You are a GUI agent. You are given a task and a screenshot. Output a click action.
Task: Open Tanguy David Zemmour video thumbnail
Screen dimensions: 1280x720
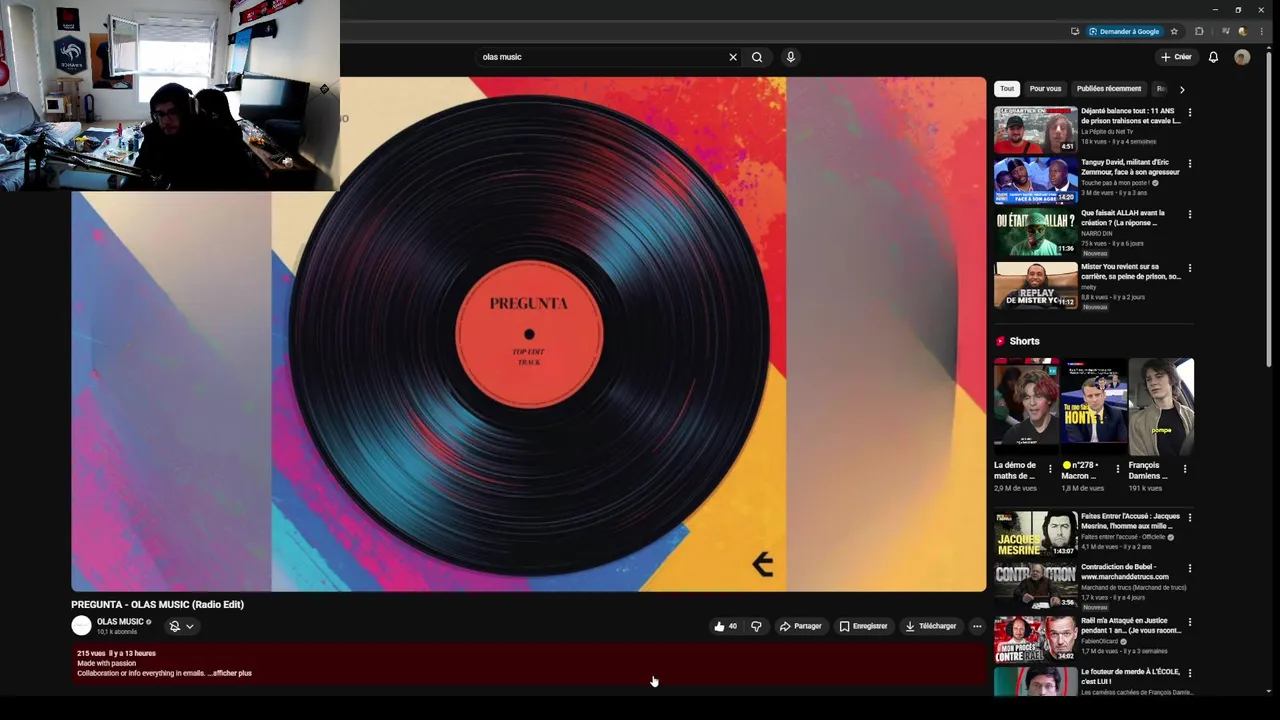tap(1035, 180)
